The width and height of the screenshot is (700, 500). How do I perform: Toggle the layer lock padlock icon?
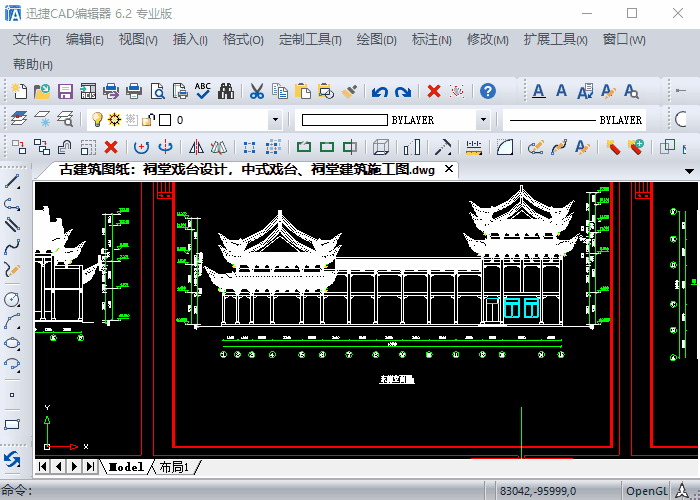click(x=146, y=120)
